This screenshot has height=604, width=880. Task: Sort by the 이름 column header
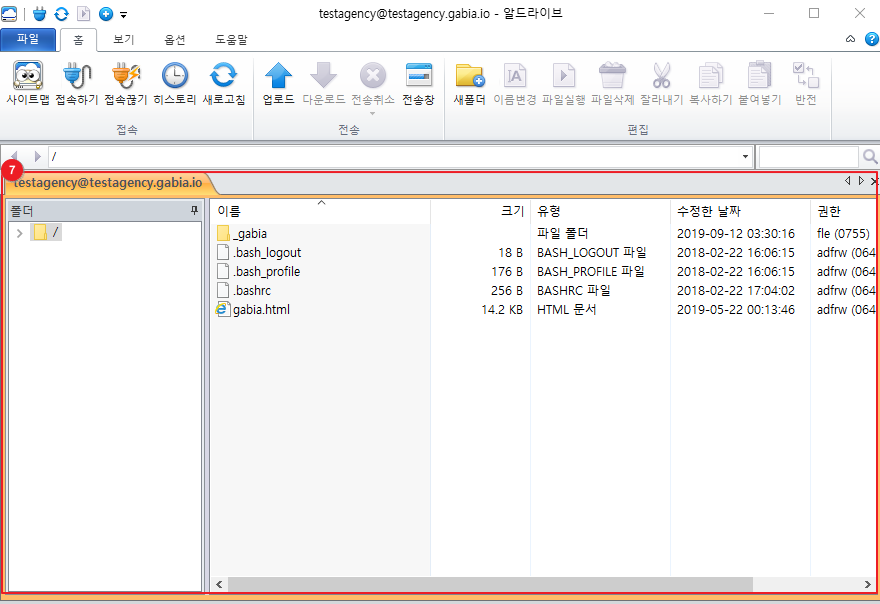321,211
